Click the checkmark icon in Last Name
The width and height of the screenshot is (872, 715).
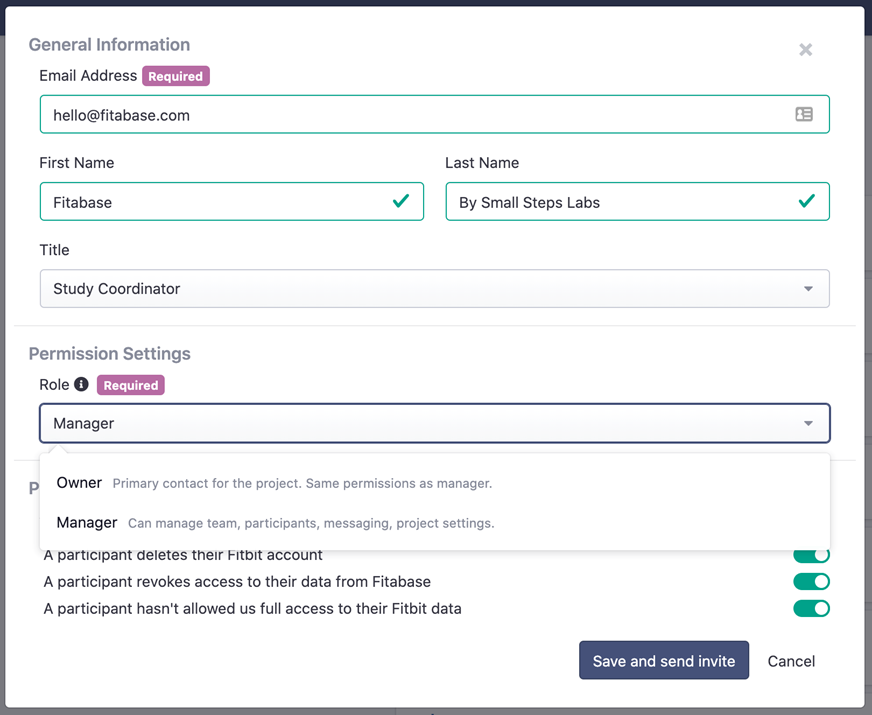pyautogui.click(x=807, y=201)
